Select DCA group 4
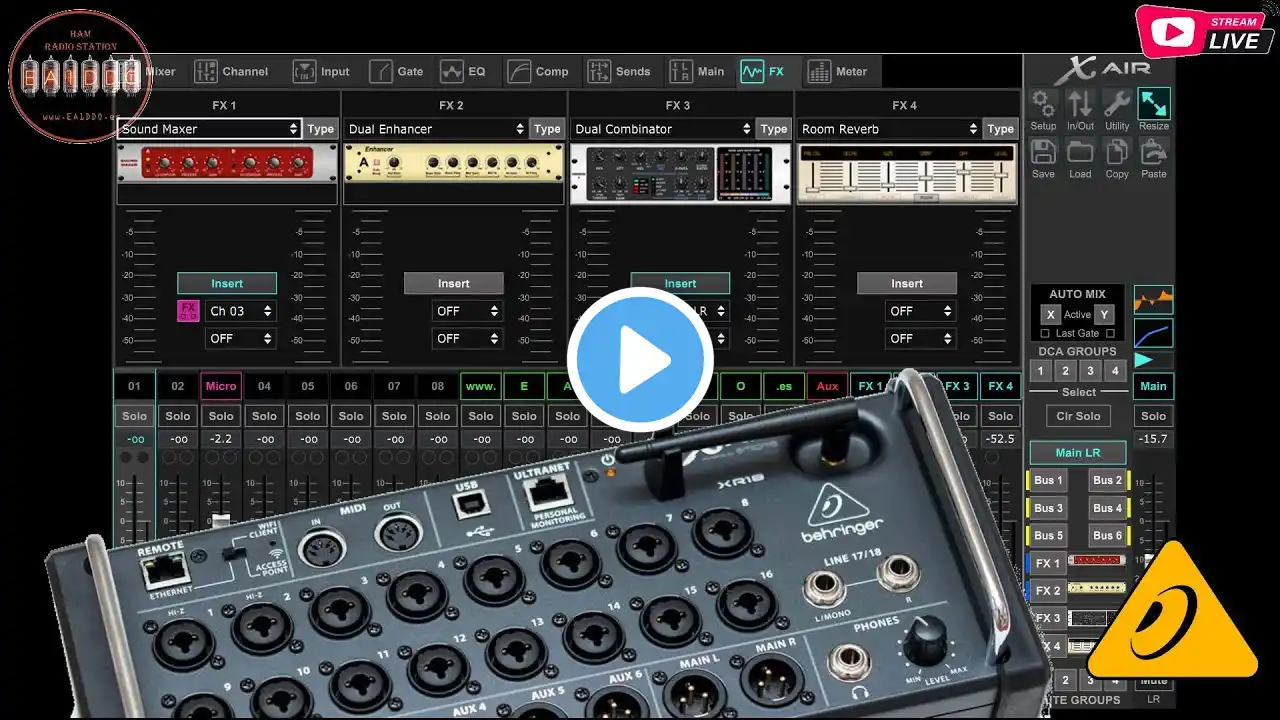Viewport: 1280px width, 720px height. tap(1115, 371)
